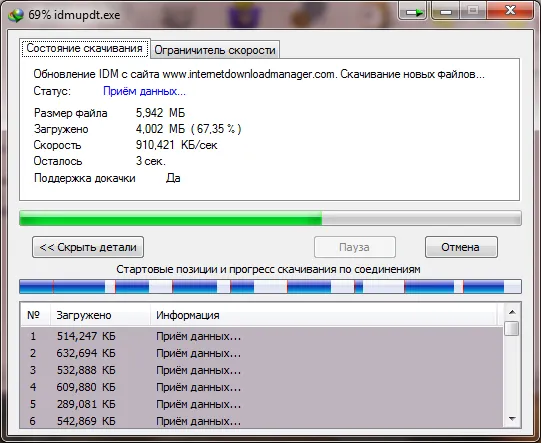The width and height of the screenshot is (541, 443).
Task: Click the disabled maximize button
Action: tap(473, 11)
